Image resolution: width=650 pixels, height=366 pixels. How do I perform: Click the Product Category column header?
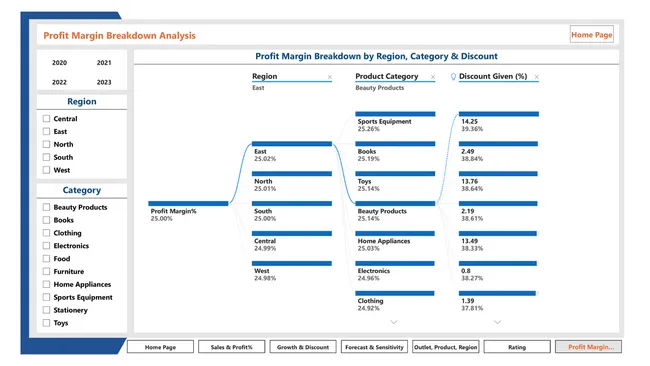coord(387,76)
